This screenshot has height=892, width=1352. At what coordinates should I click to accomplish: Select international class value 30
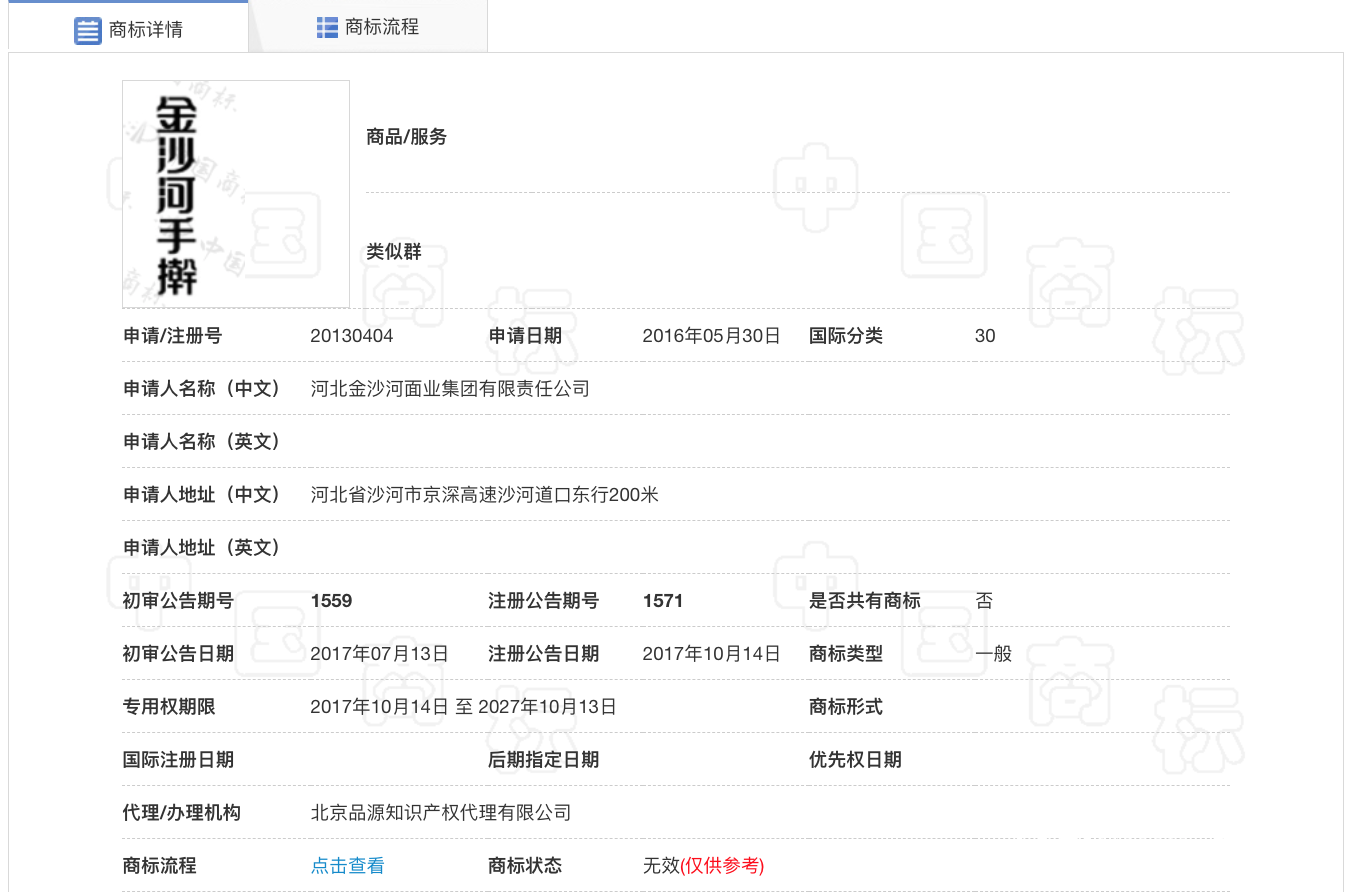(985, 336)
